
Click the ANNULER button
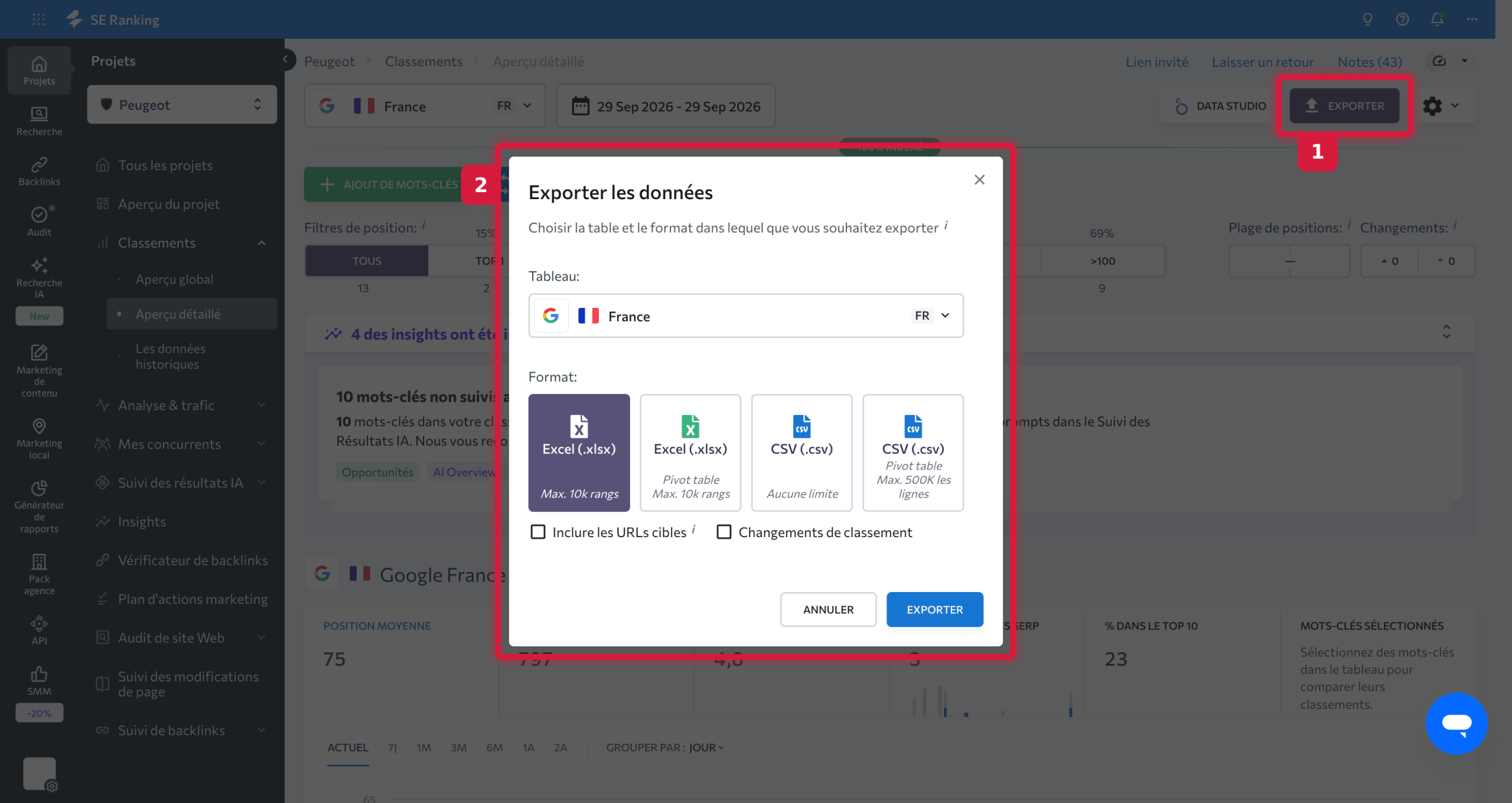tap(828, 609)
